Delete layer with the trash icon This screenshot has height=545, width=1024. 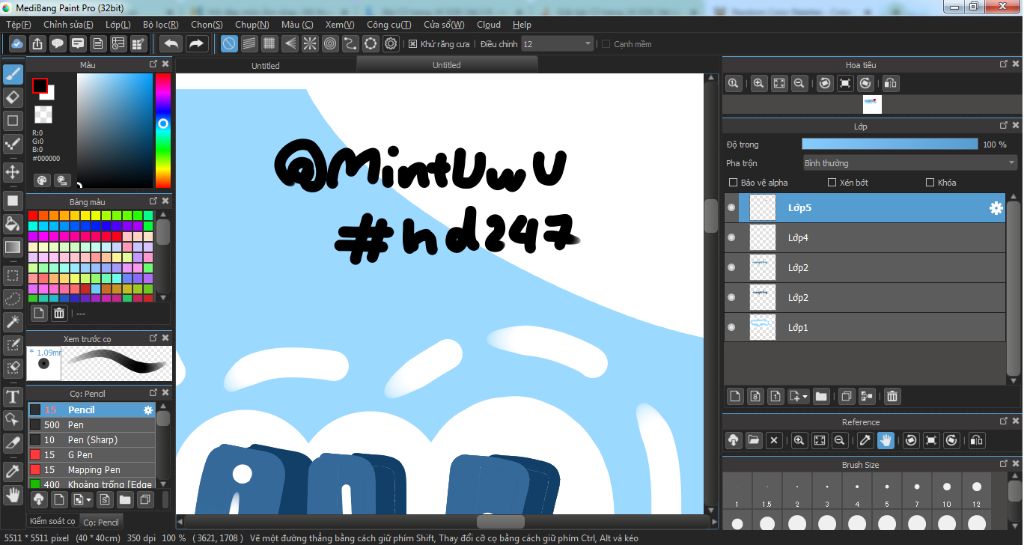click(892, 396)
